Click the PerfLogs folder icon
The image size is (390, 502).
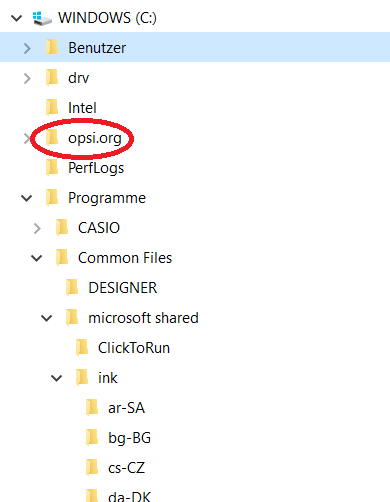pos(52,167)
